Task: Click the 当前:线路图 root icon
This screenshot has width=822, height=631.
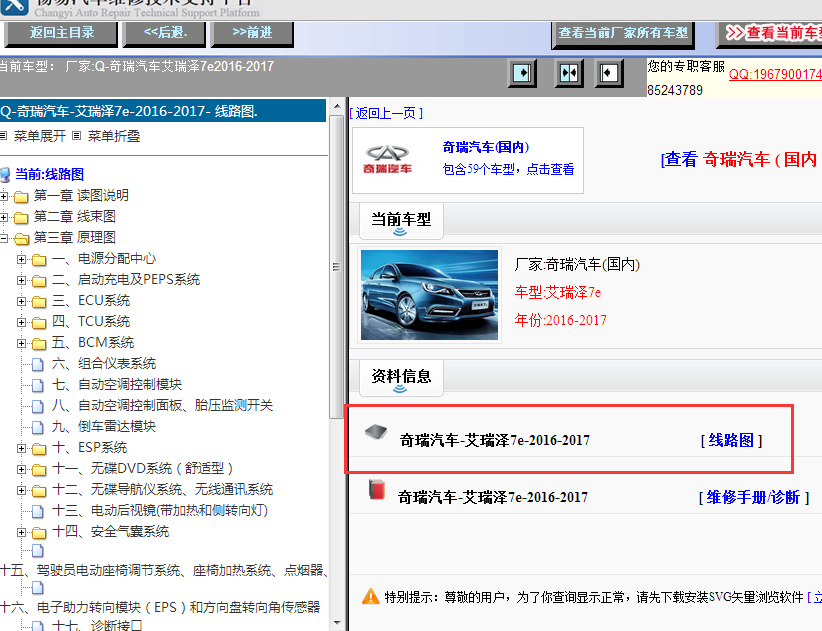Action: coord(5,175)
